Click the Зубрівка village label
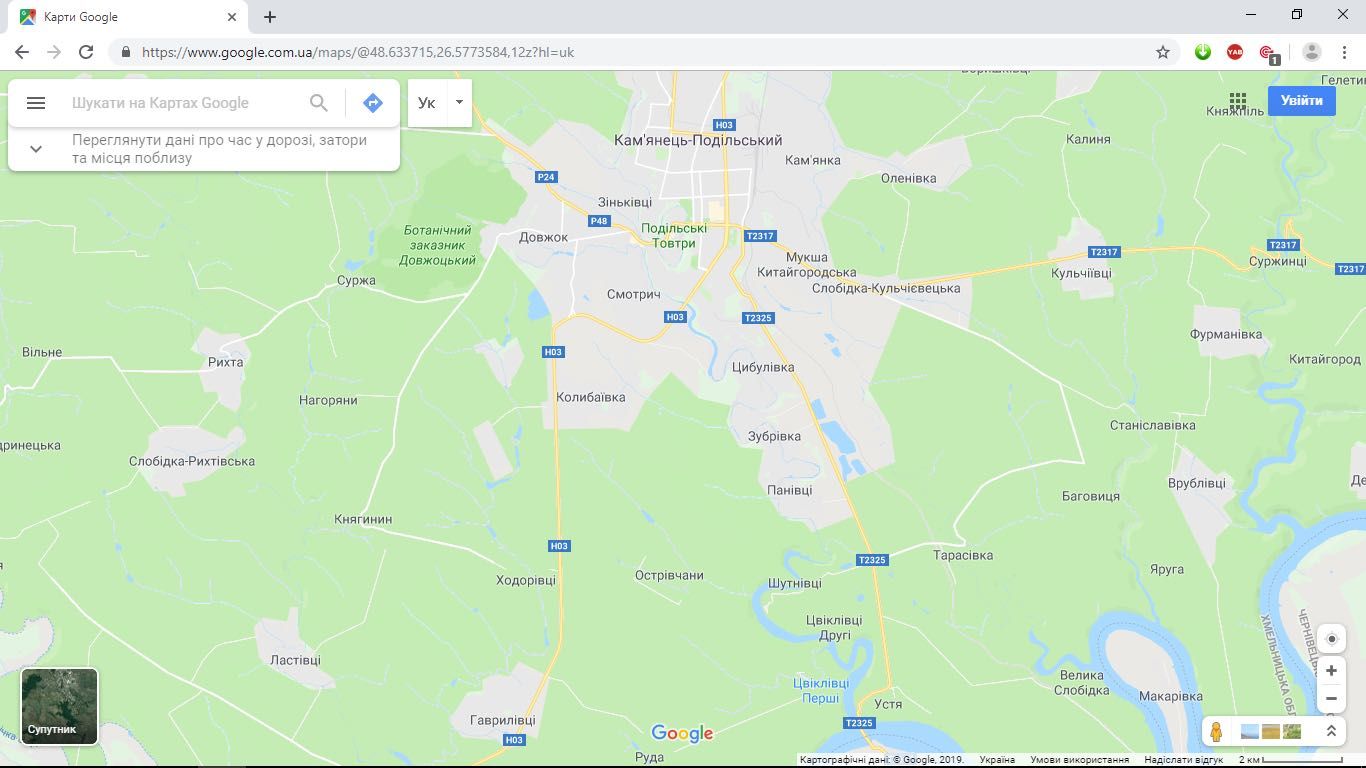The width and height of the screenshot is (1366, 768). pos(774,436)
